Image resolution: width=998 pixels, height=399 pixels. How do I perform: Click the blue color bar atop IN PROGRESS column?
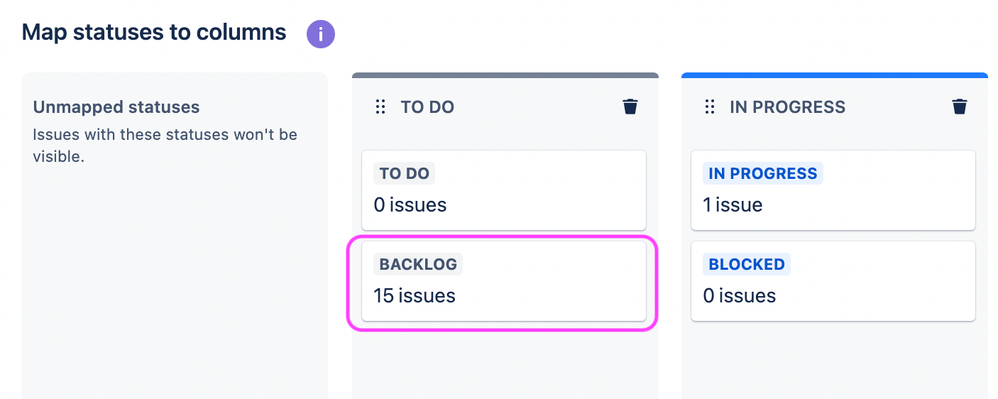[834, 75]
